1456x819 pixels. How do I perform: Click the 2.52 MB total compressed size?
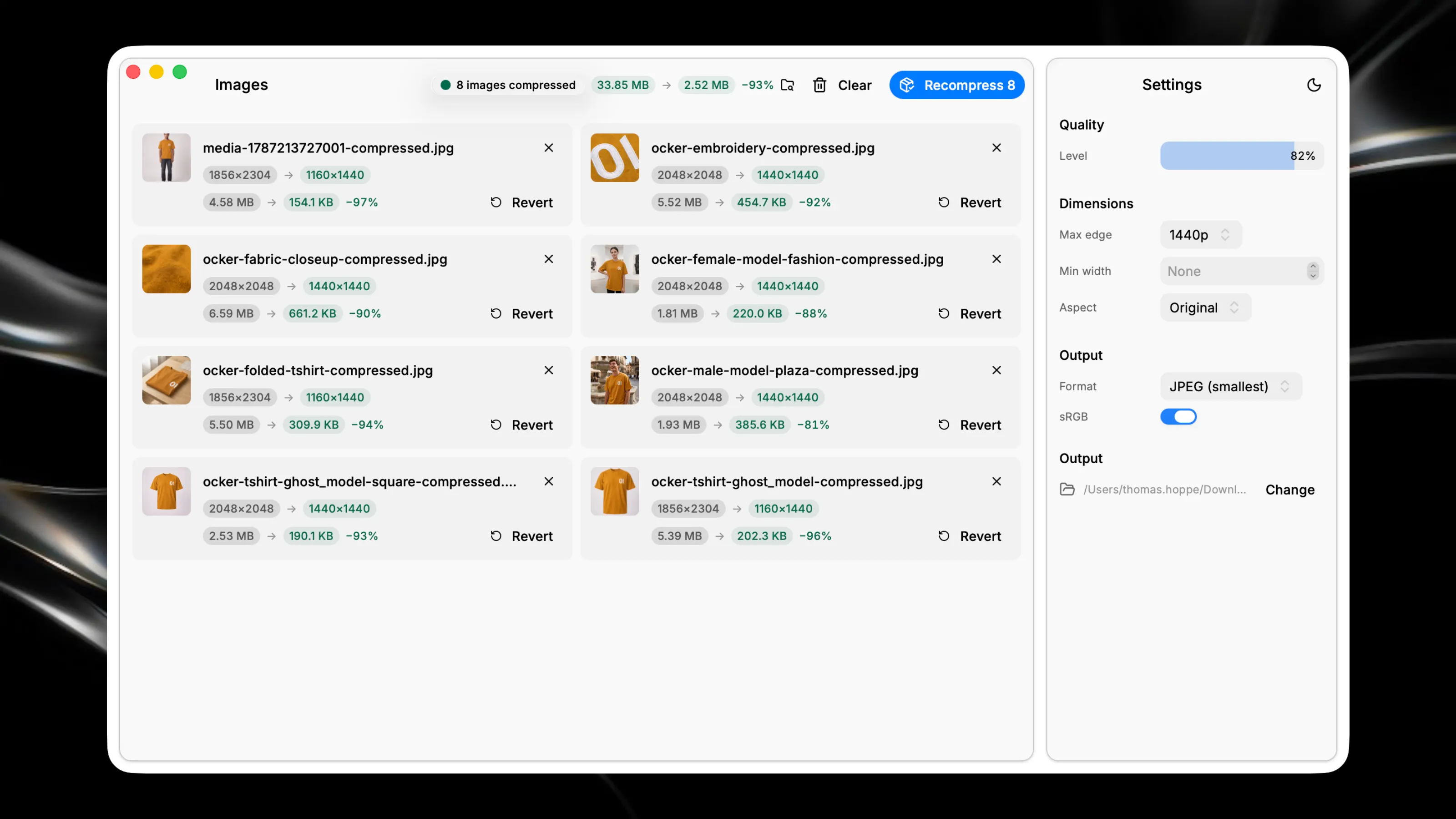pos(706,85)
